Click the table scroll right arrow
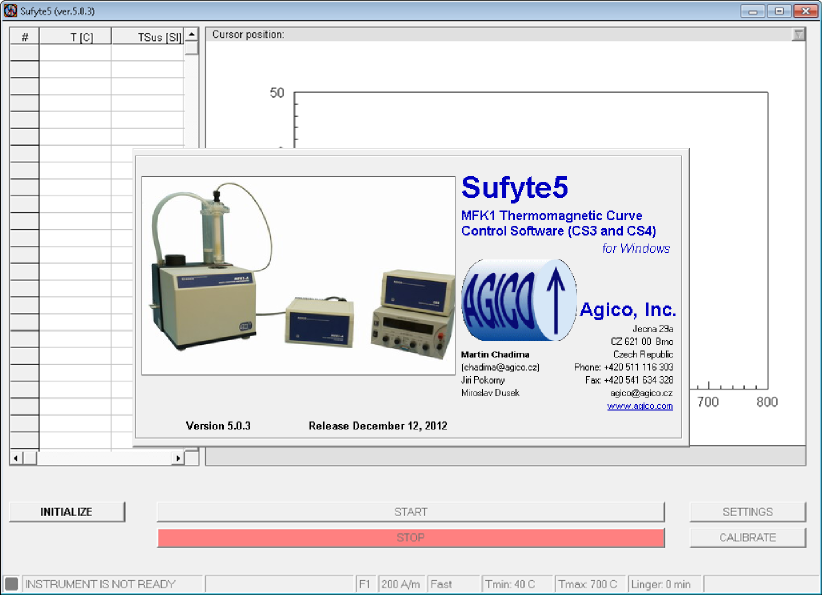This screenshot has height=595, width=822. click(x=178, y=458)
